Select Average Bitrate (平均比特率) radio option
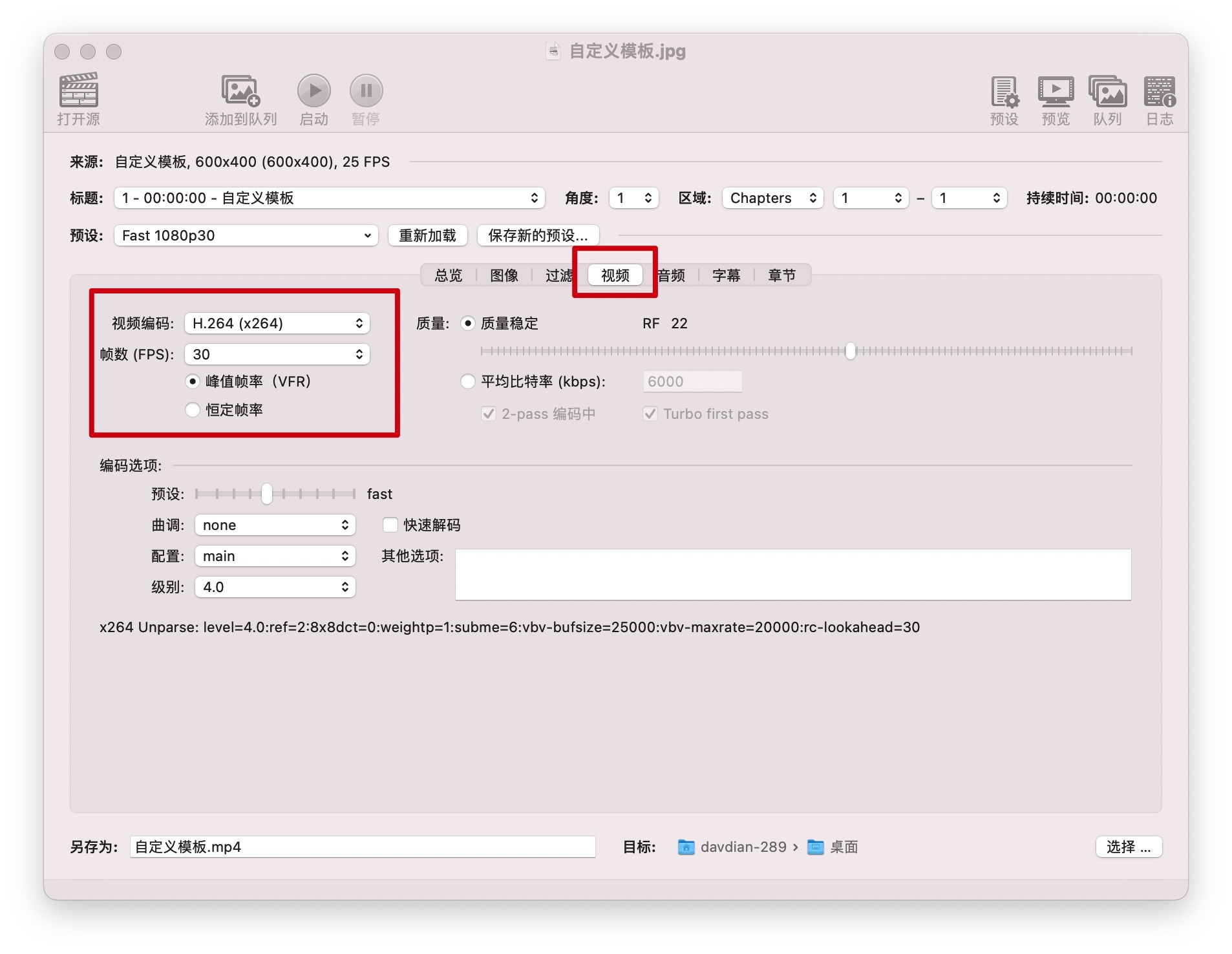 point(468,381)
